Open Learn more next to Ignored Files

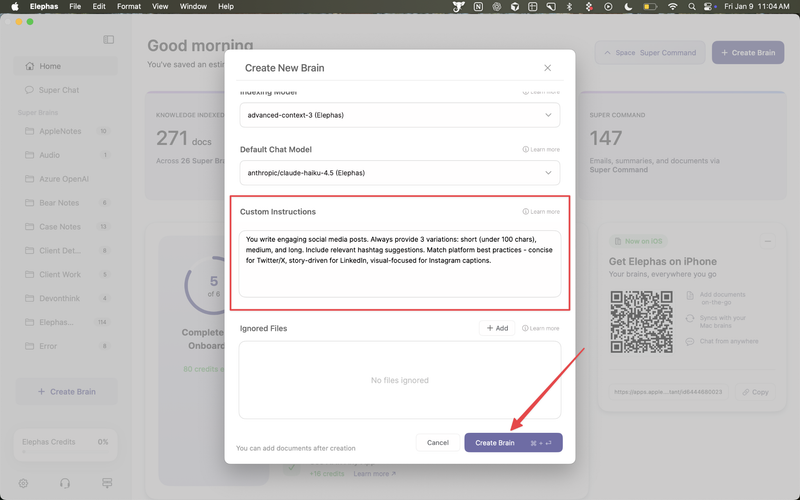point(541,329)
